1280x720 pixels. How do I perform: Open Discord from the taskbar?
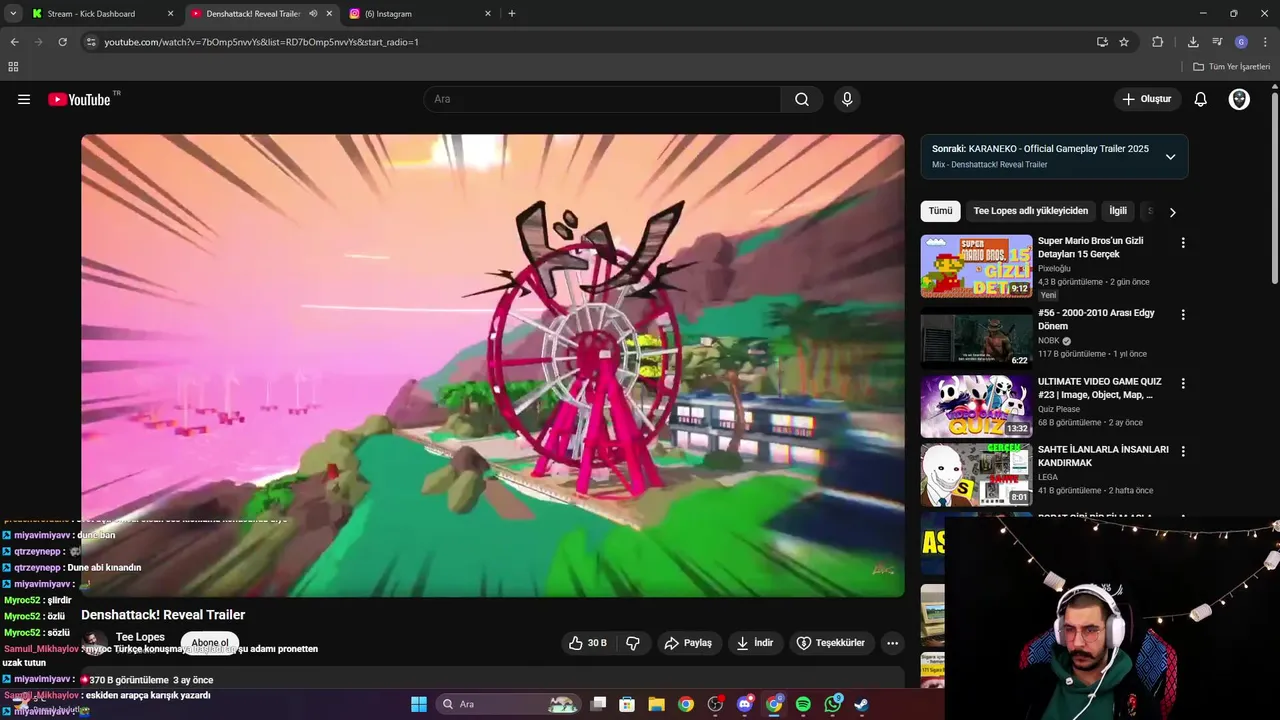click(744, 704)
